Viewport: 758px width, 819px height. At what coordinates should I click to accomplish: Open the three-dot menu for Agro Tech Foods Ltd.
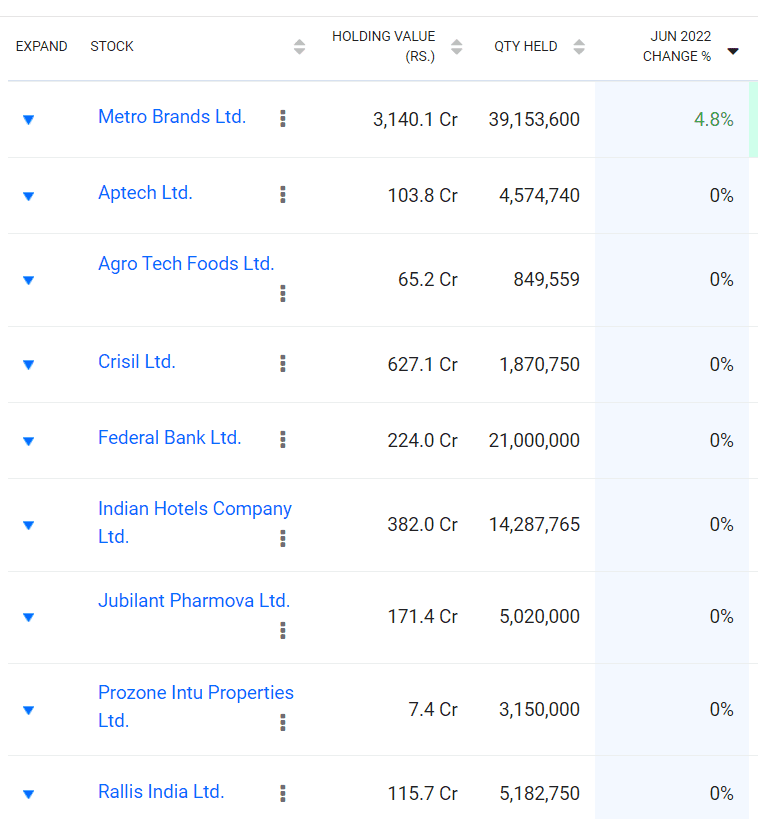click(x=283, y=294)
